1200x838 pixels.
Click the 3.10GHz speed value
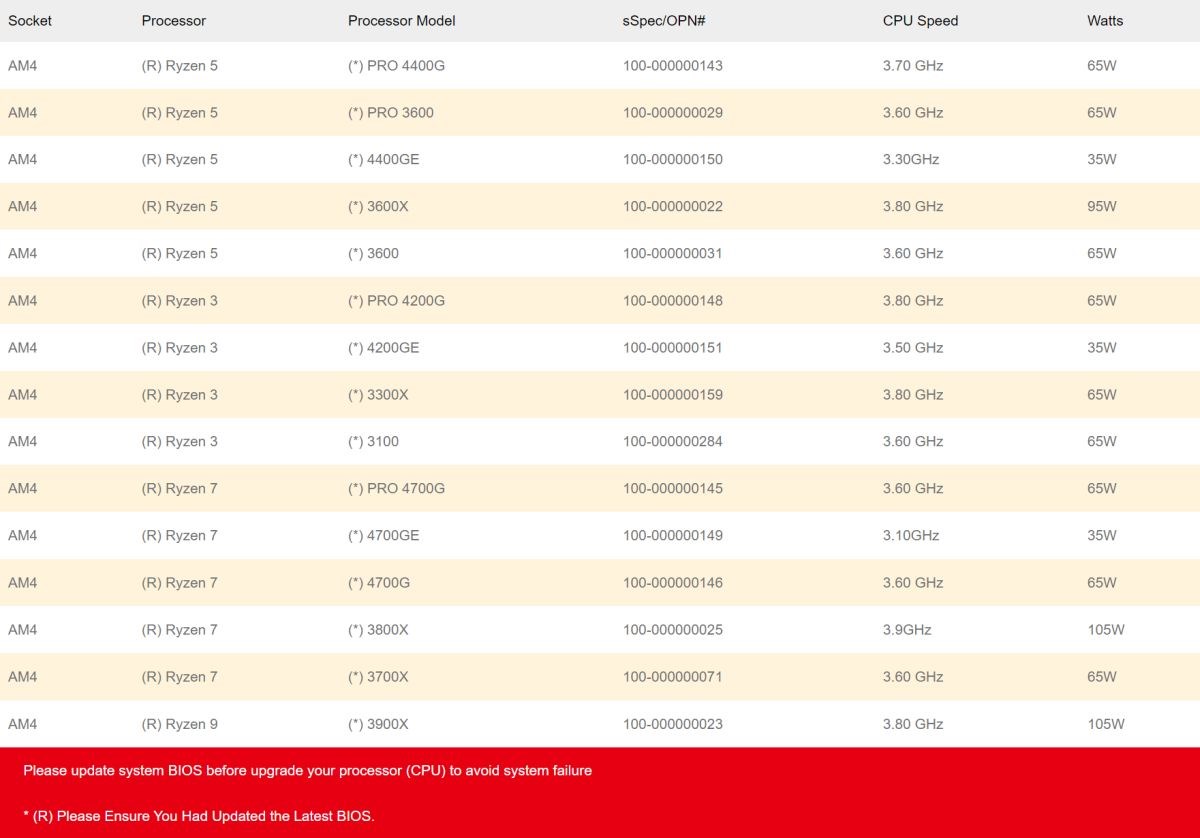point(911,536)
